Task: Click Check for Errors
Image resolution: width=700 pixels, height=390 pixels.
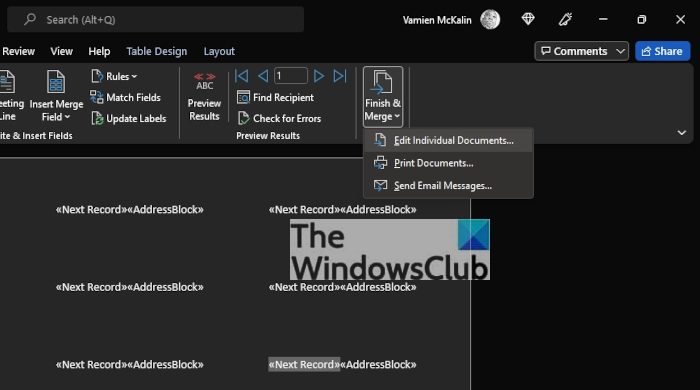Action: click(279, 118)
